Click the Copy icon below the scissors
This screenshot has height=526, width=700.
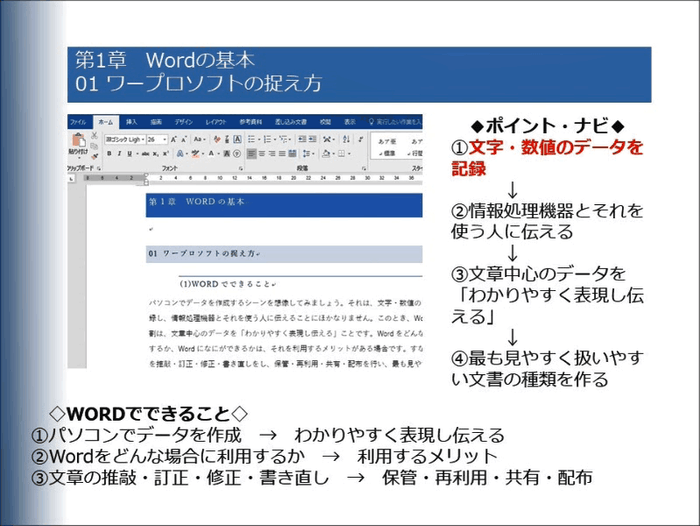[x=94, y=146]
